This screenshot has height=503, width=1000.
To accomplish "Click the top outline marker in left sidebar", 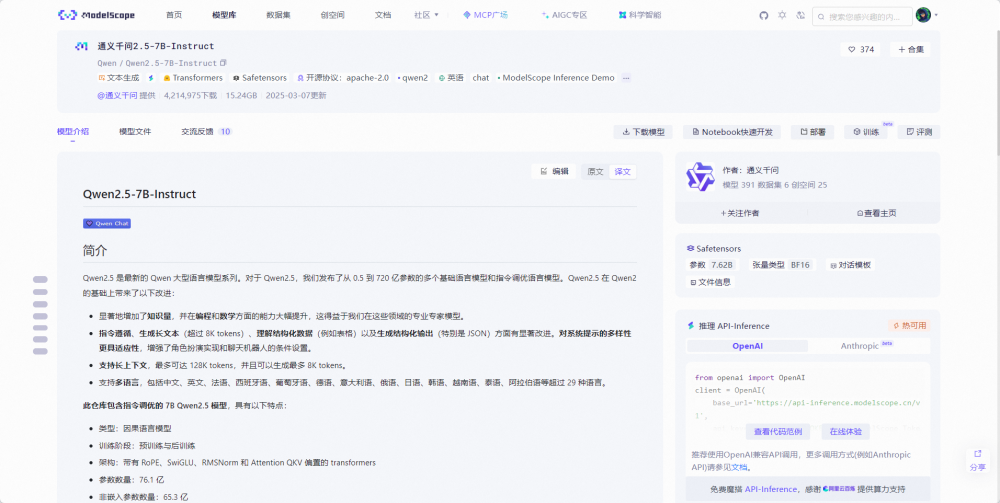I will (x=40, y=279).
